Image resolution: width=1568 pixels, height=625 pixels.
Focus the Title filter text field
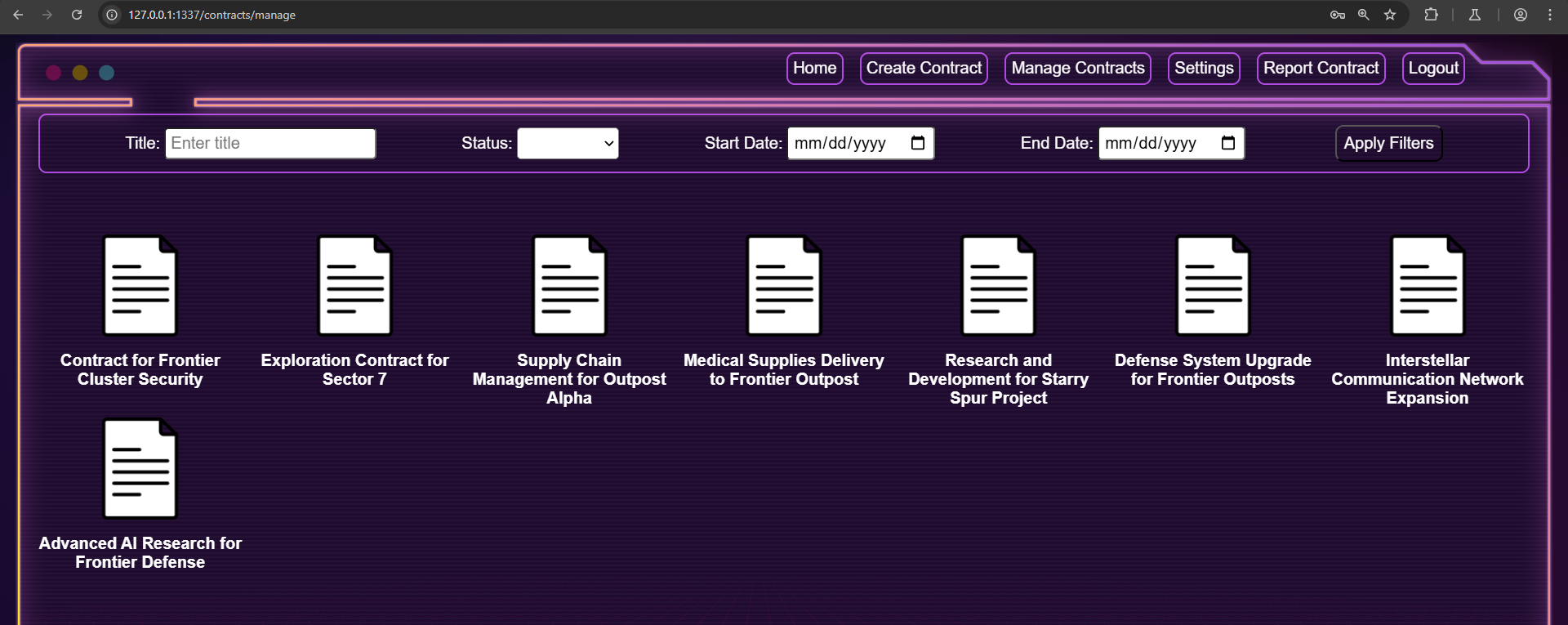[x=270, y=144]
